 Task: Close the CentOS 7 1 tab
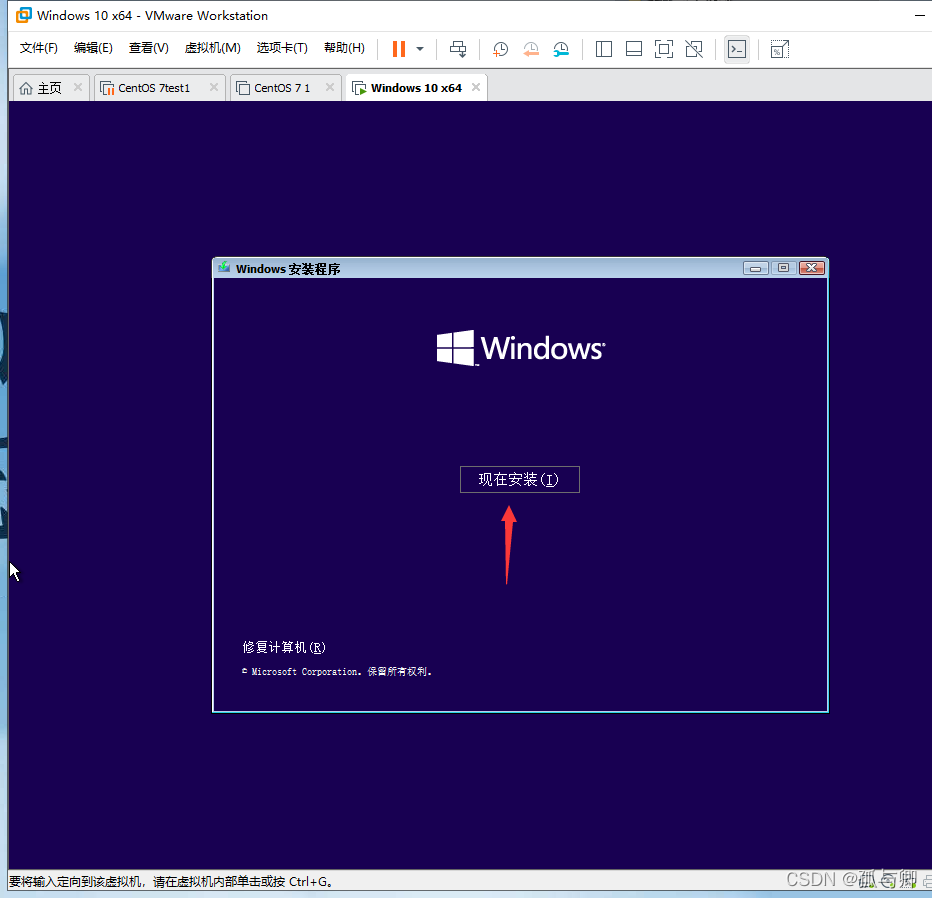pos(330,87)
